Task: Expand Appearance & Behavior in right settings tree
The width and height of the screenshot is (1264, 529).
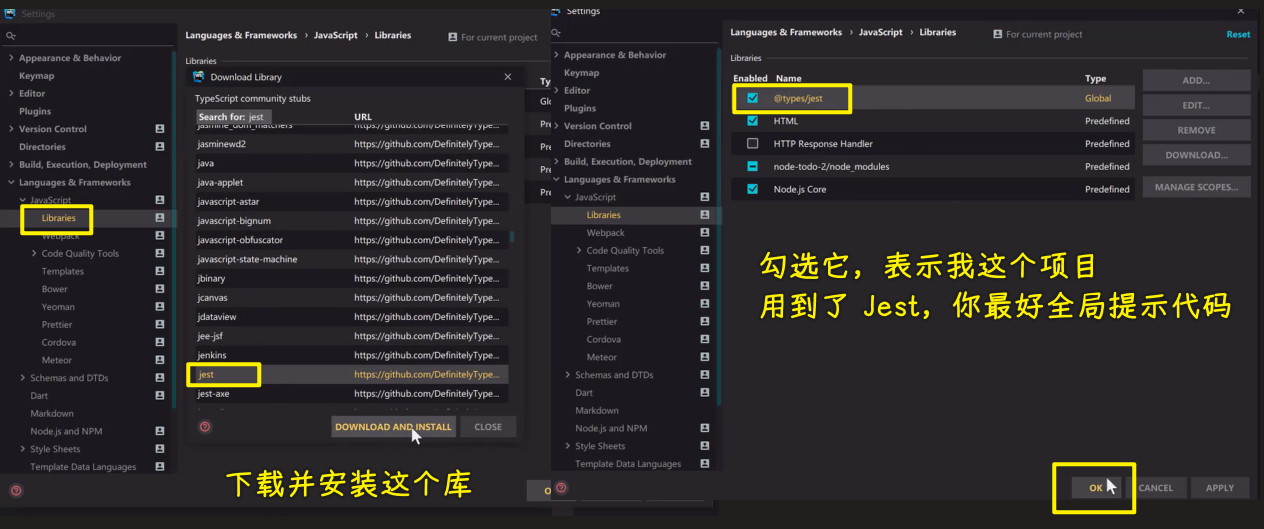Action: point(556,55)
